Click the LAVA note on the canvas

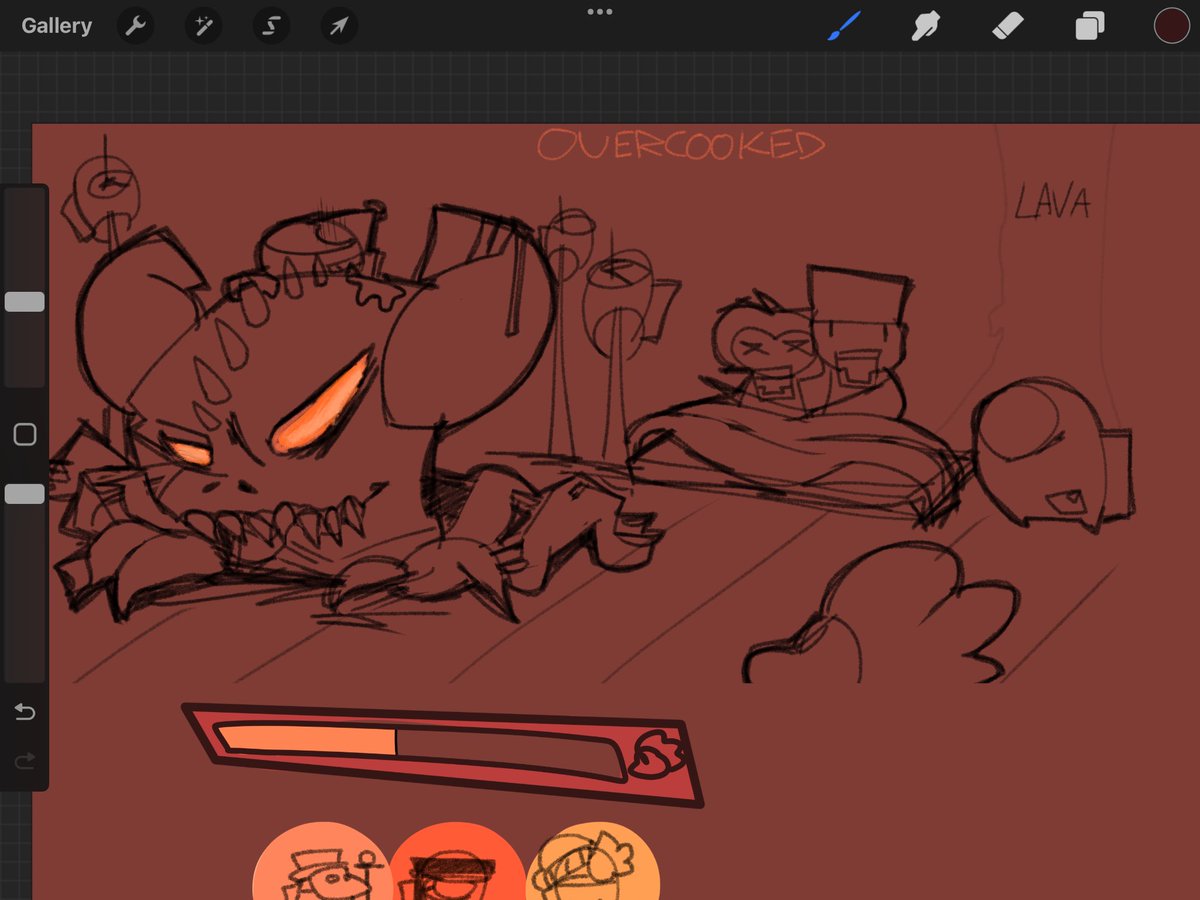(x=1052, y=203)
